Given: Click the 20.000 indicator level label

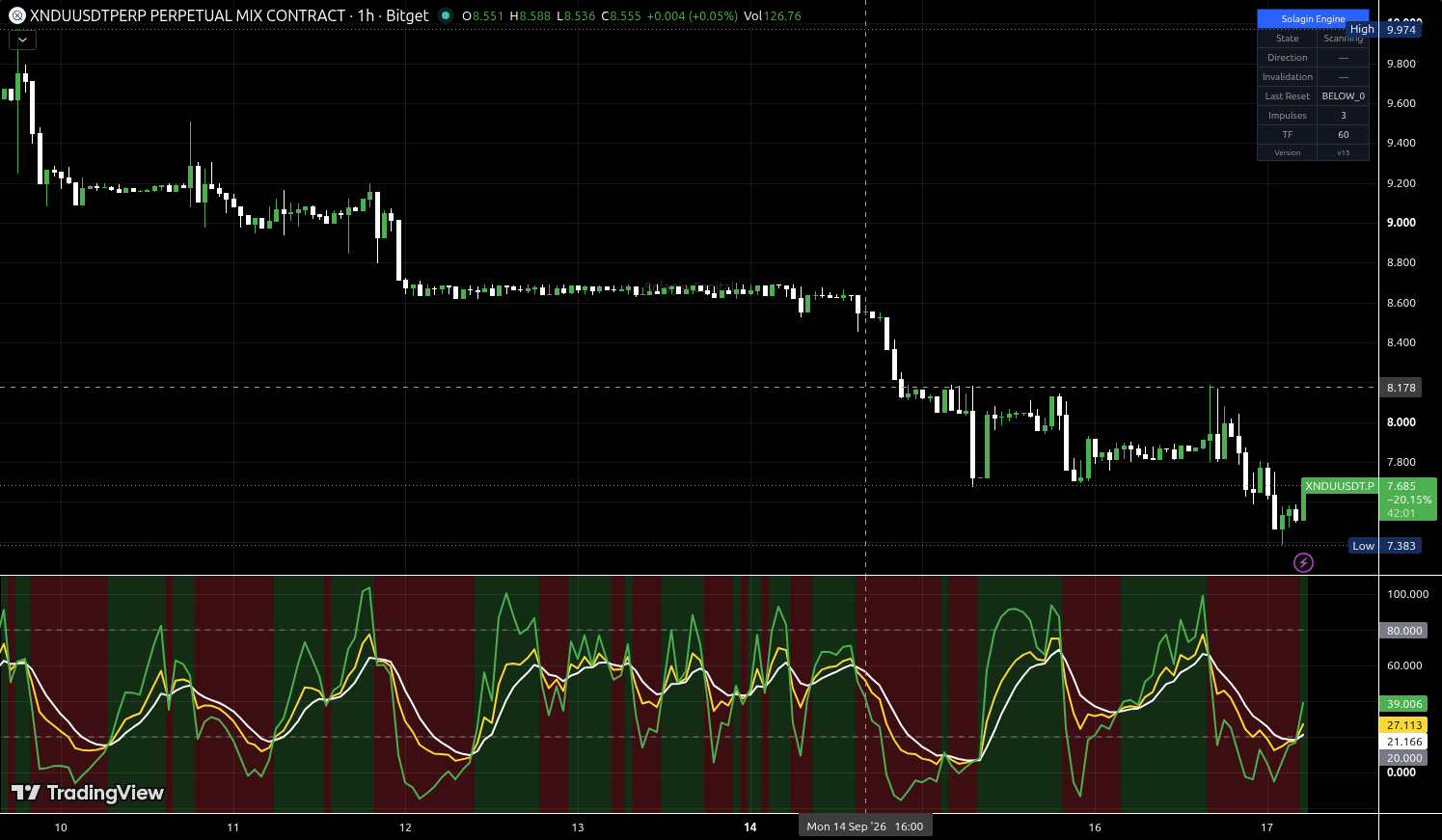Looking at the screenshot, I should 1404,758.
